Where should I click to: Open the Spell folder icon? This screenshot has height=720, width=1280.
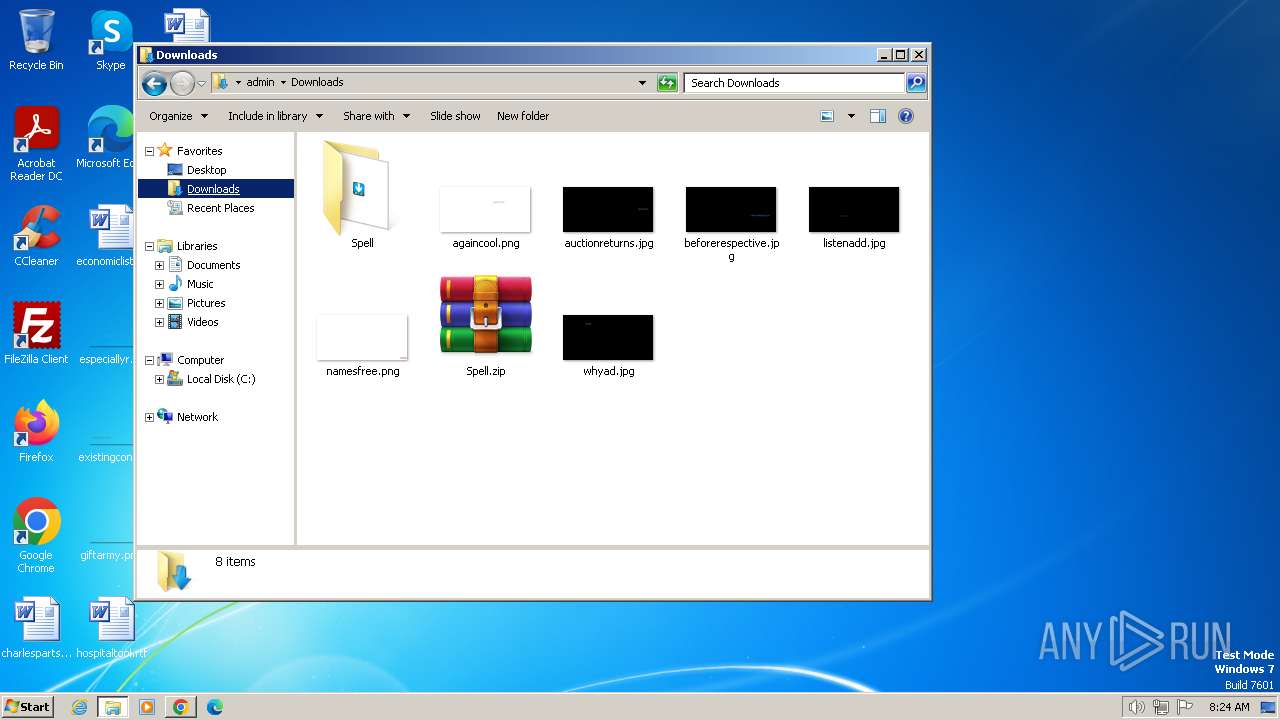(361, 188)
